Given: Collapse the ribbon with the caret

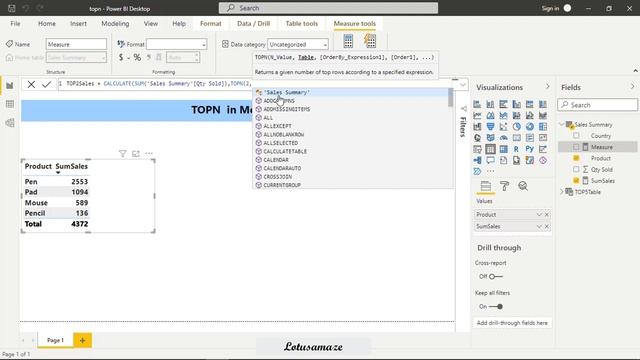Looking at the screenshot, I should click(x=635, y=71).
